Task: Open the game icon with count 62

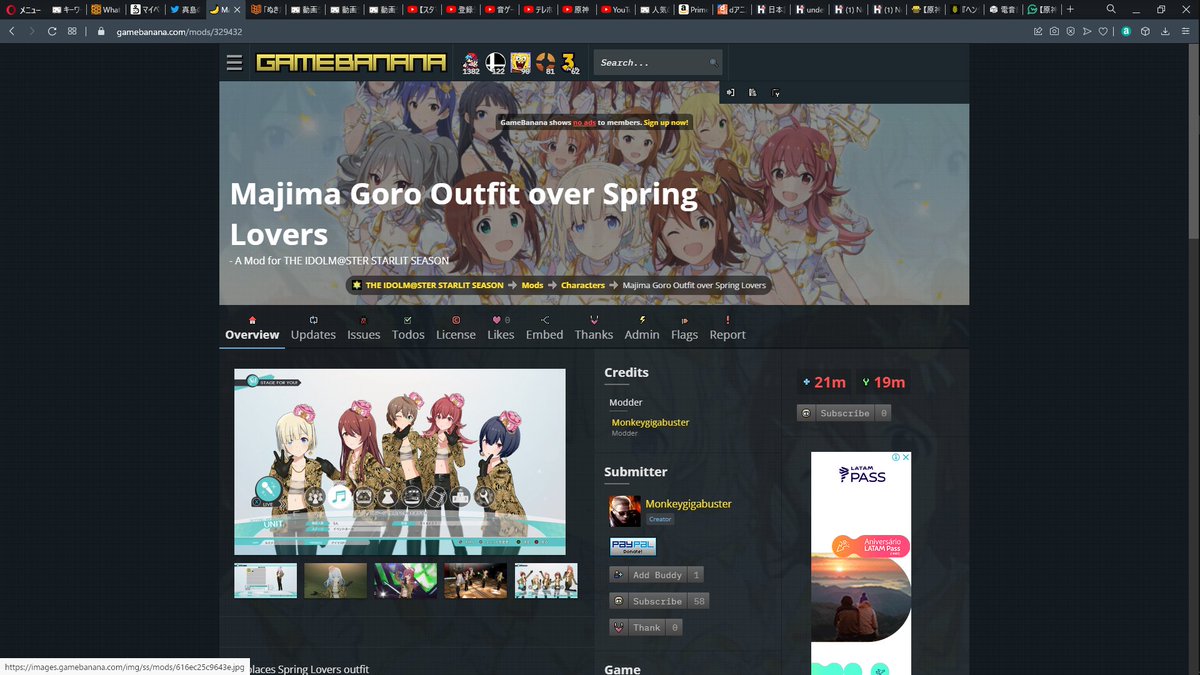Action: tap(569, 63)
